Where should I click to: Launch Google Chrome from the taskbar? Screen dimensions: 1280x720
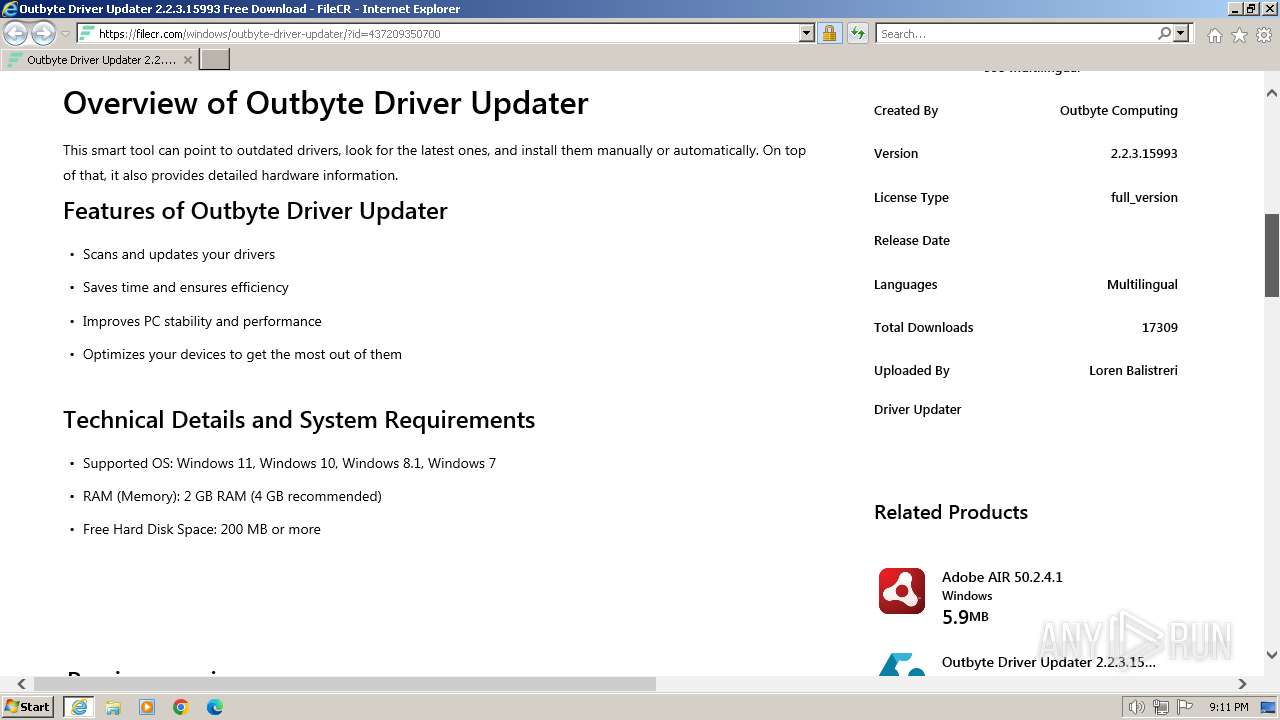pos(181,707)
